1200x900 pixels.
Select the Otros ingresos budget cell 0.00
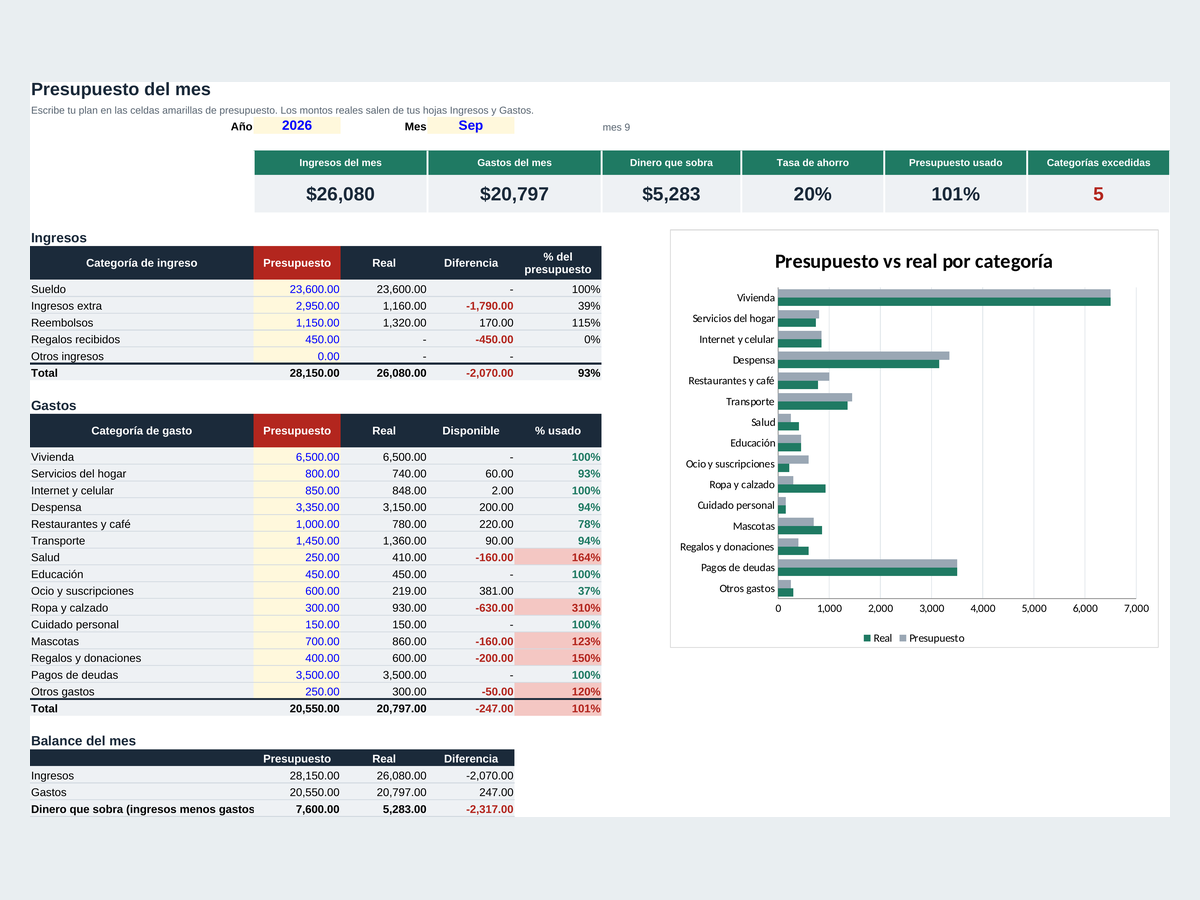pyautogui.click(x=297, y=356)
